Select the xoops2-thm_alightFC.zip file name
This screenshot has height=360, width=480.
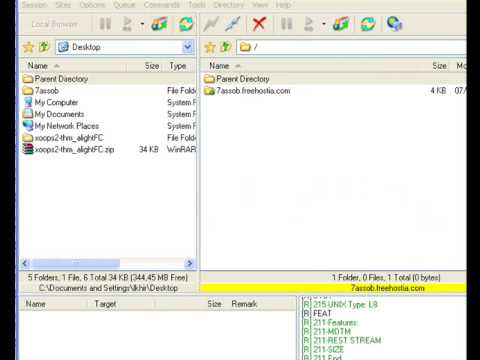point(74,149)
